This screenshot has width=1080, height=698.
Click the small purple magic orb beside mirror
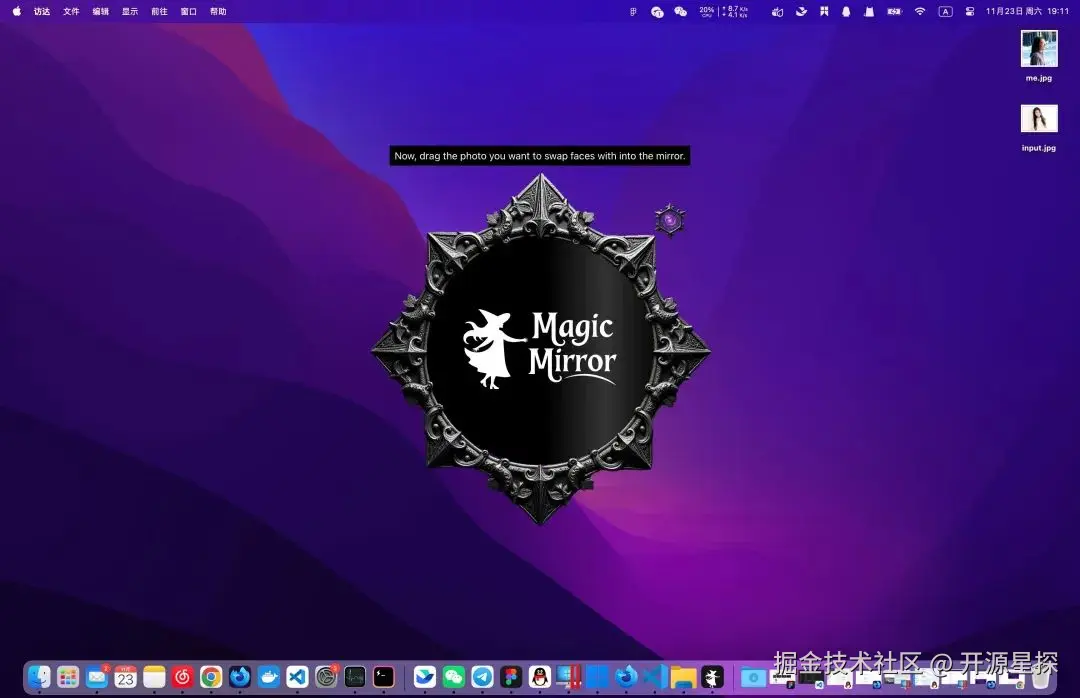point(669,220)
